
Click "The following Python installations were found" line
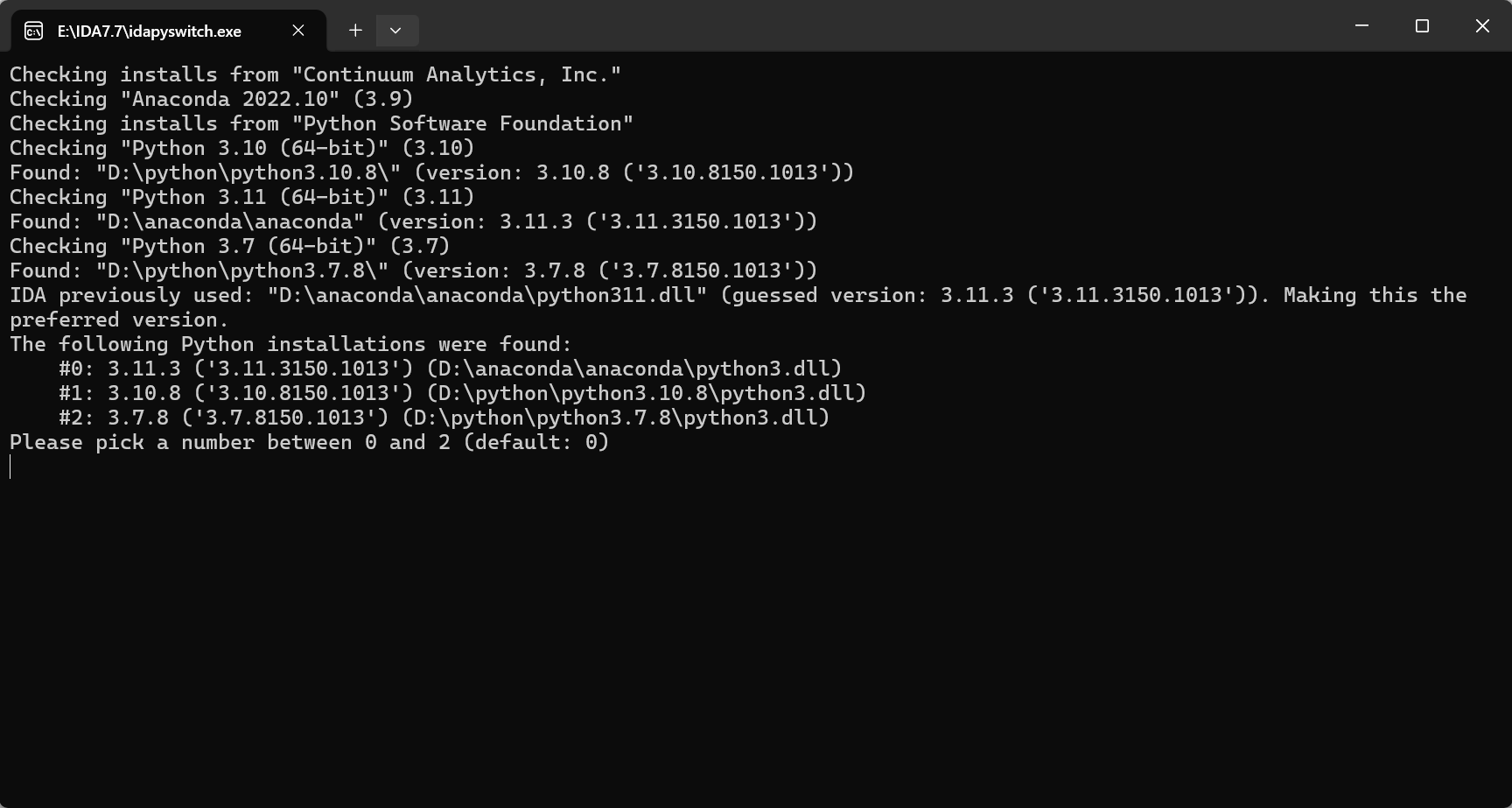pos(290,344)
